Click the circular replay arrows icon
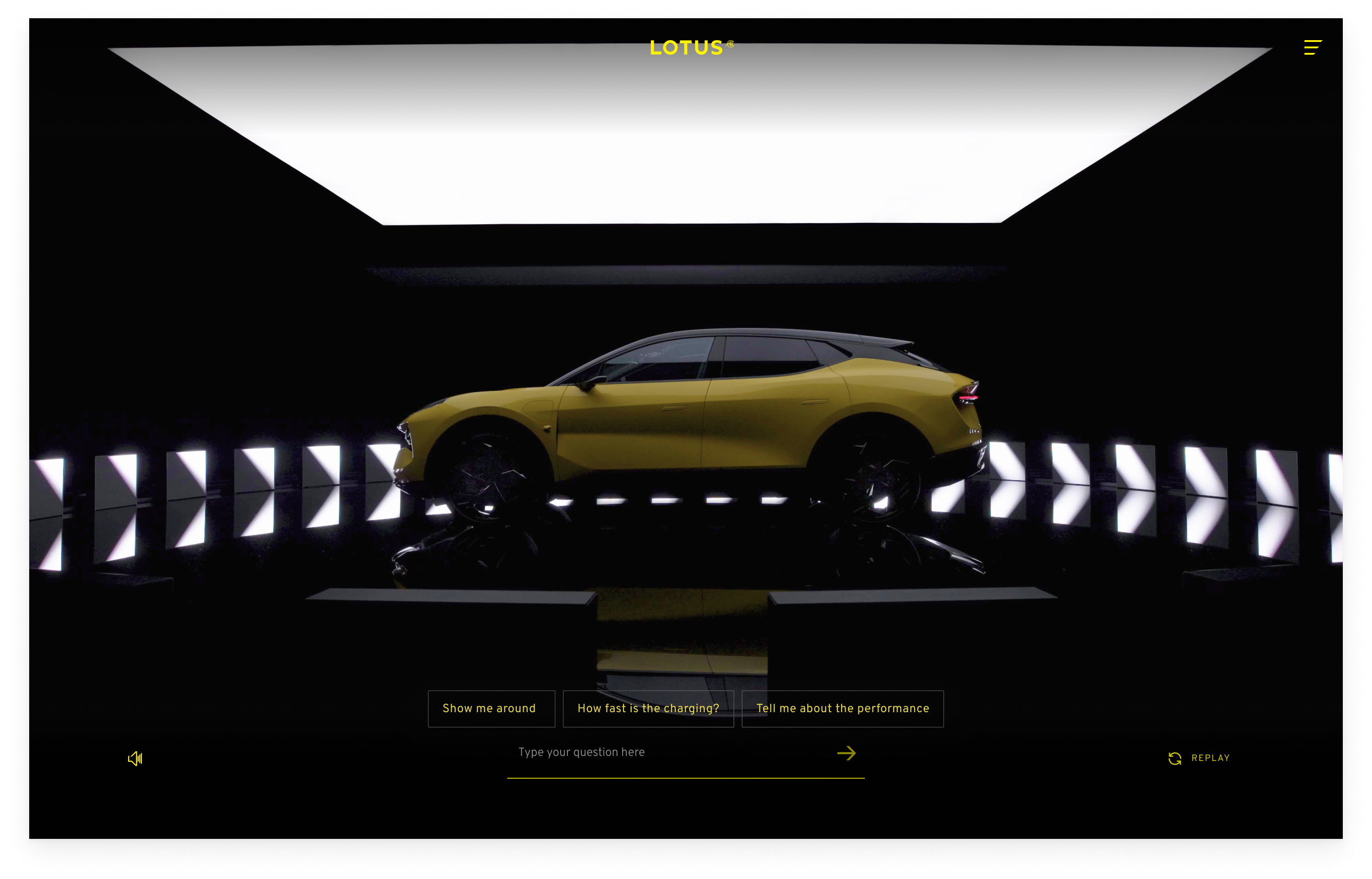 [x=1175, y=758]
